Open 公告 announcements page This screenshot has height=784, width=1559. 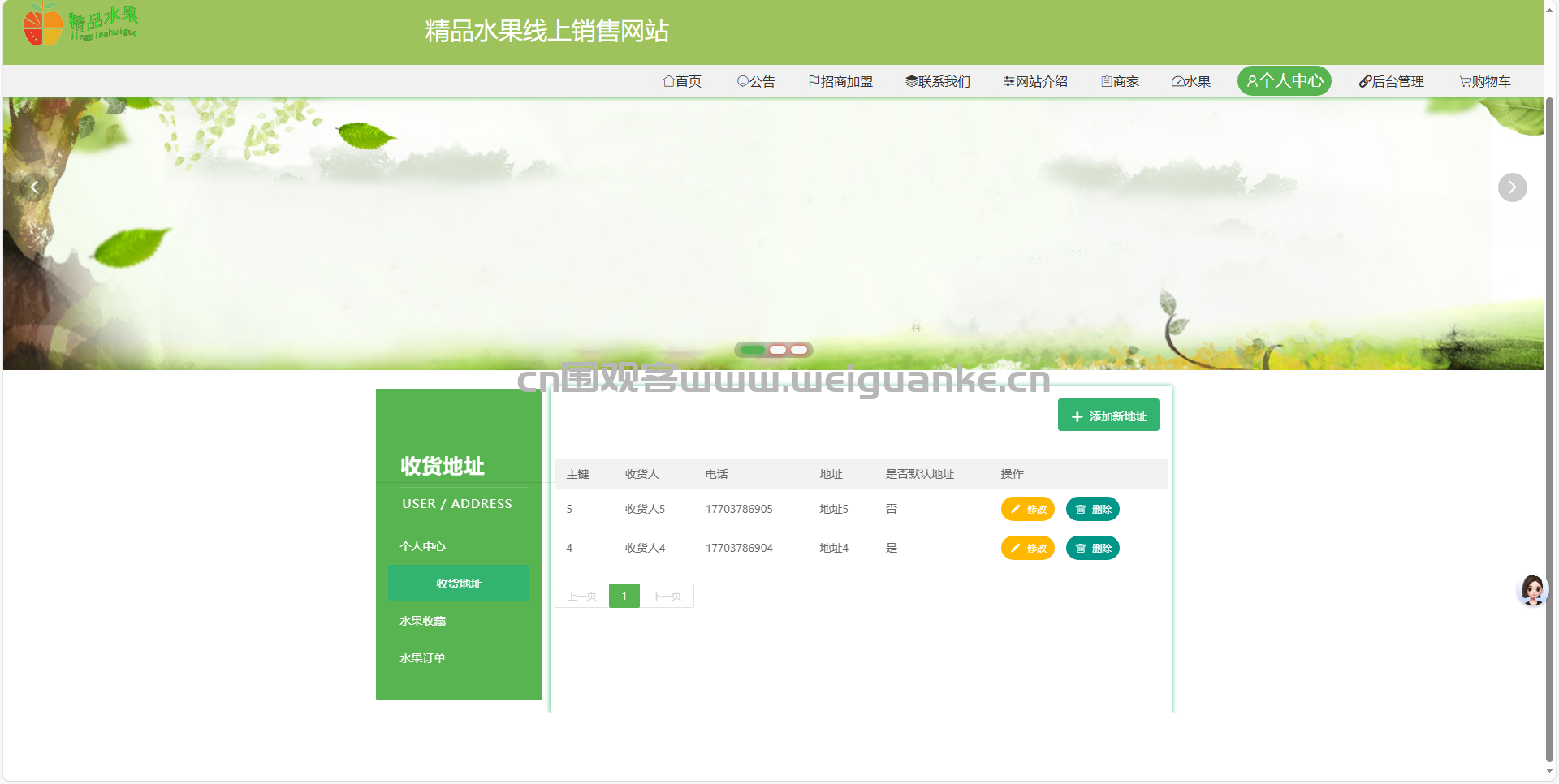click(x=755, y=81)
